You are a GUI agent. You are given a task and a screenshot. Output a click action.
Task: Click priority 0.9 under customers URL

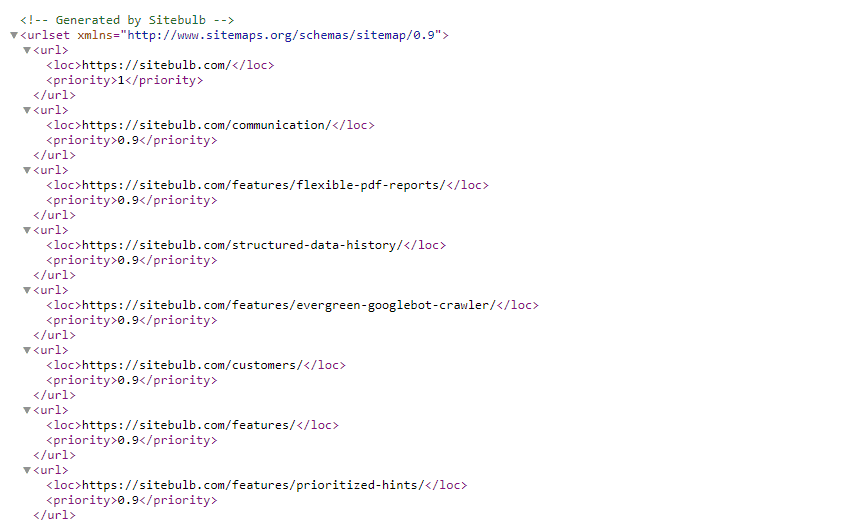click(x=128, y=380)
